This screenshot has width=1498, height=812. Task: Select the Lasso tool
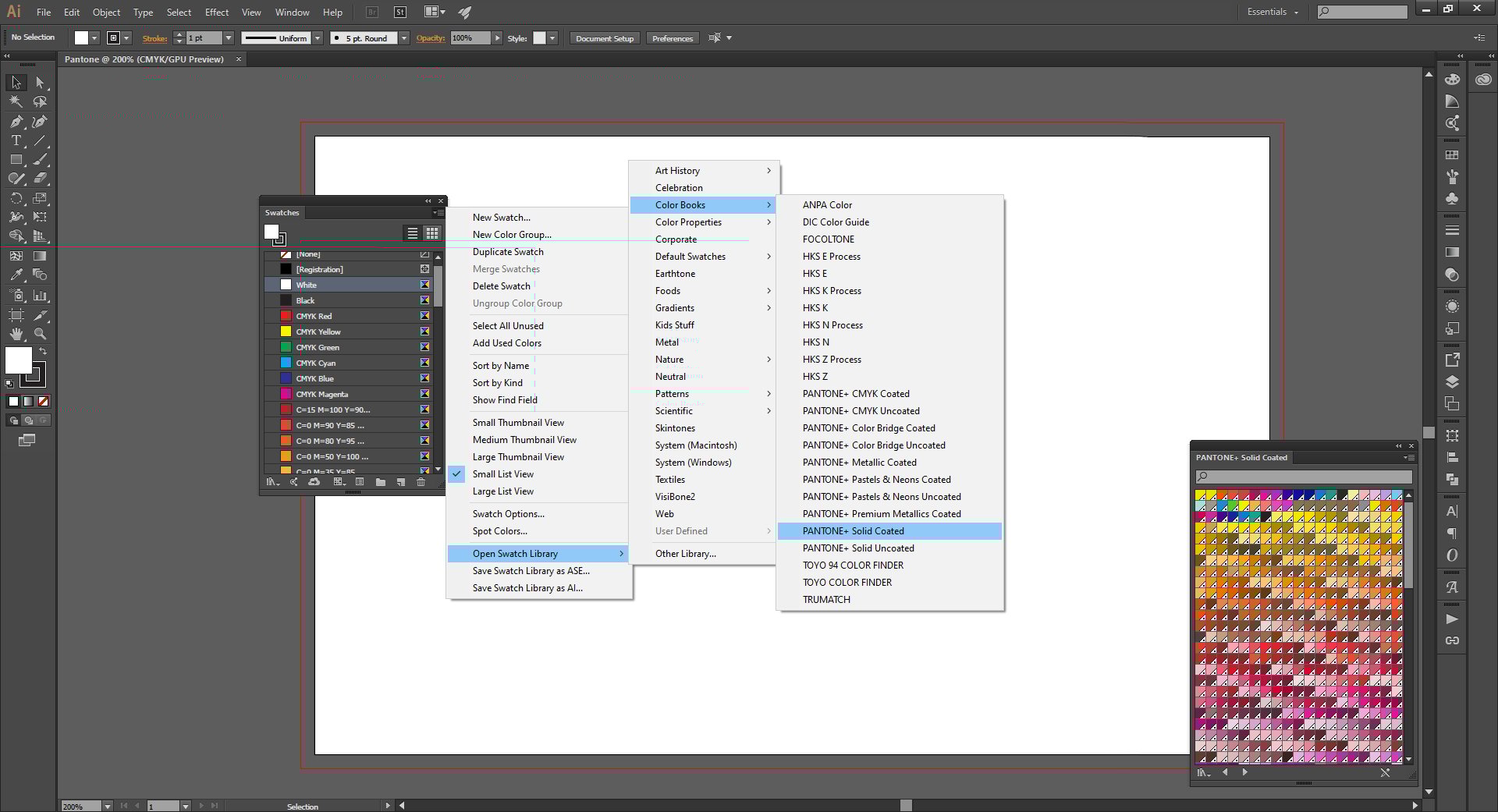click(40, 101)
